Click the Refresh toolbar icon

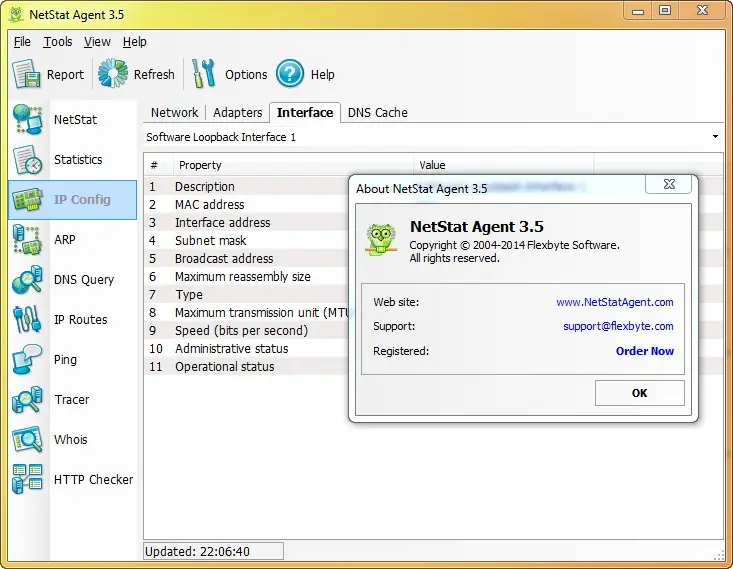pyautogui.click(x=113, y=73)
